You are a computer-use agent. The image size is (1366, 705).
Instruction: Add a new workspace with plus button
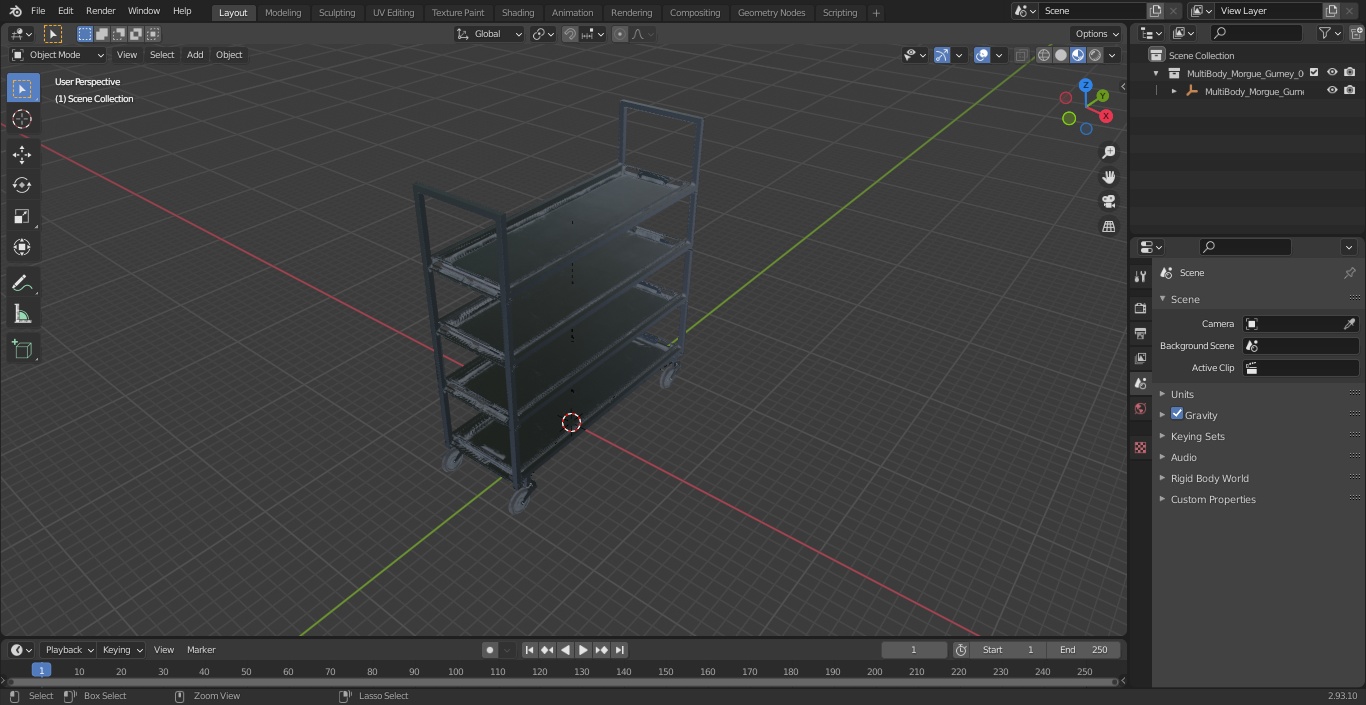click(x=876, y=13)
